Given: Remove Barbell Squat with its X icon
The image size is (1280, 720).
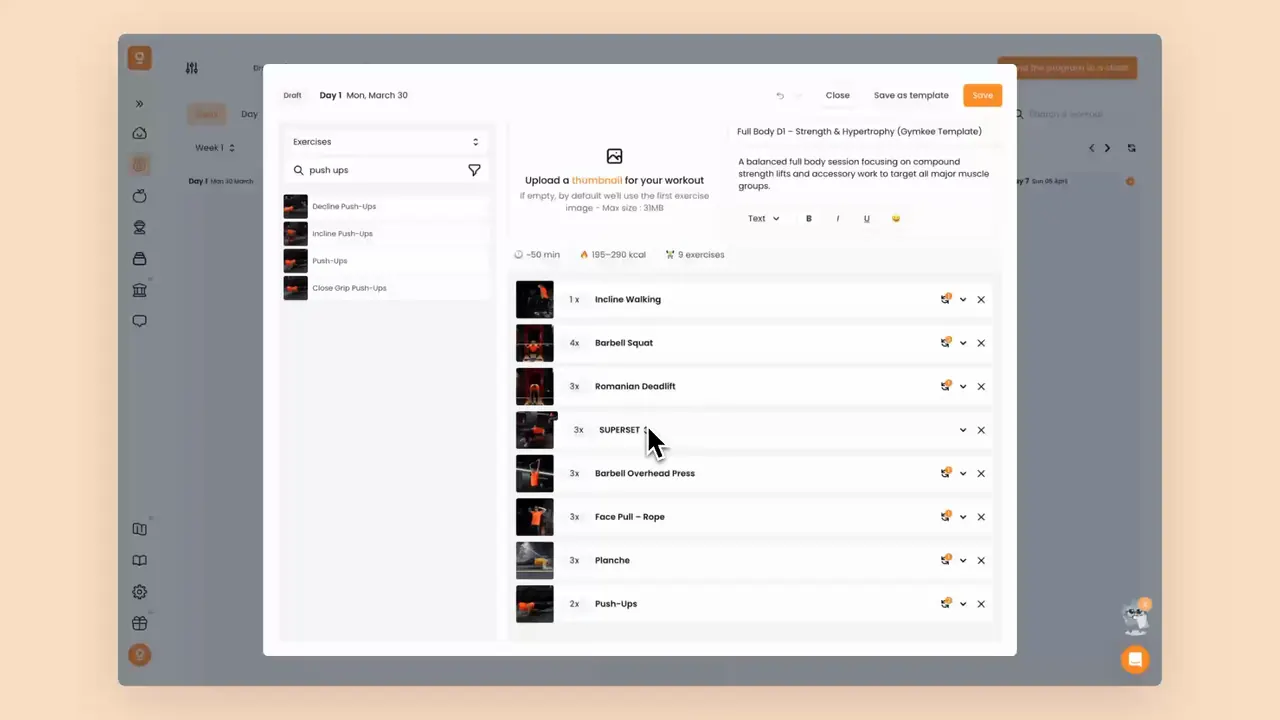Looking at the screenshot, I should coord(981,343).
